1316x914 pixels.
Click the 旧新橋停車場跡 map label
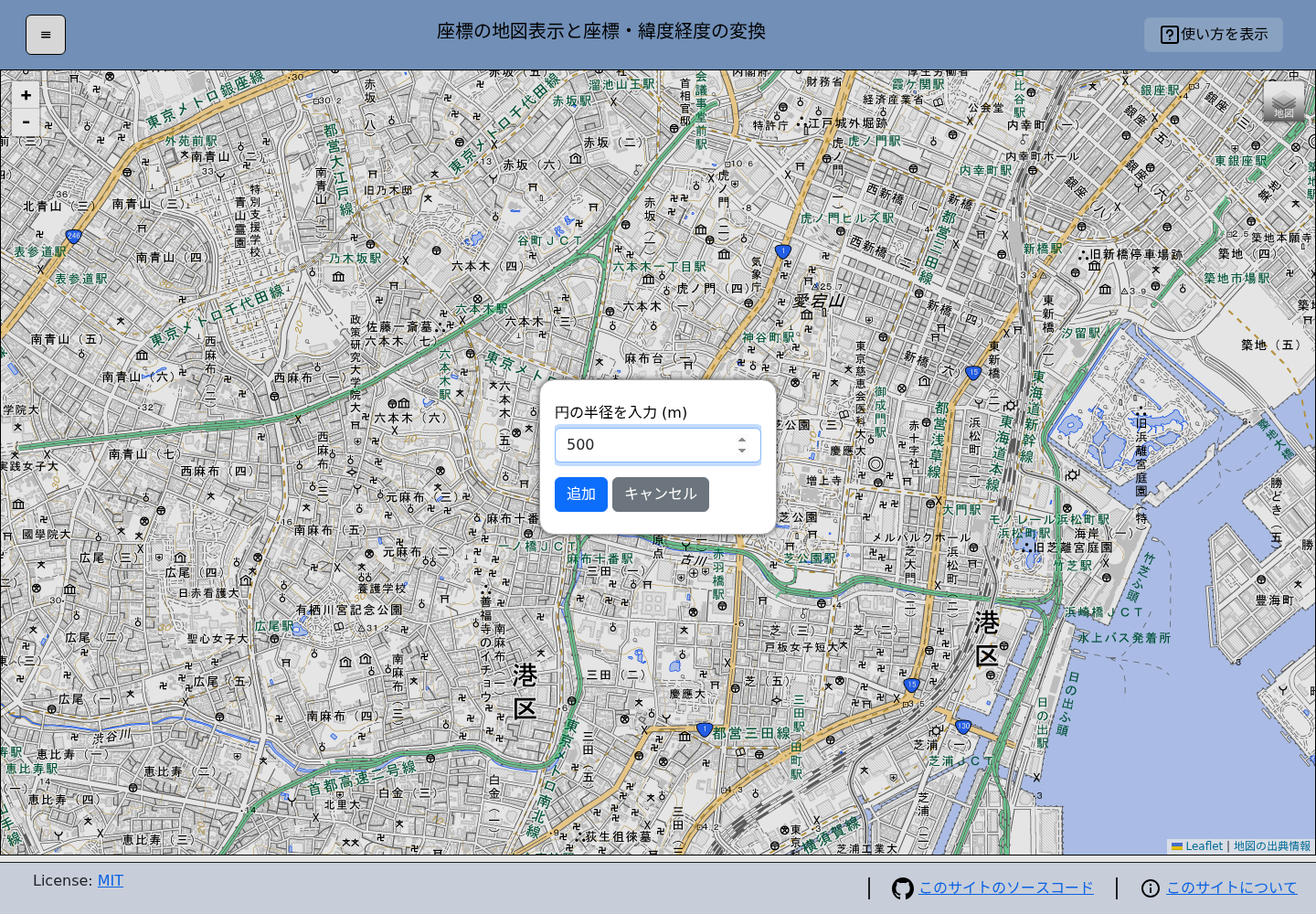point(1137,255)
